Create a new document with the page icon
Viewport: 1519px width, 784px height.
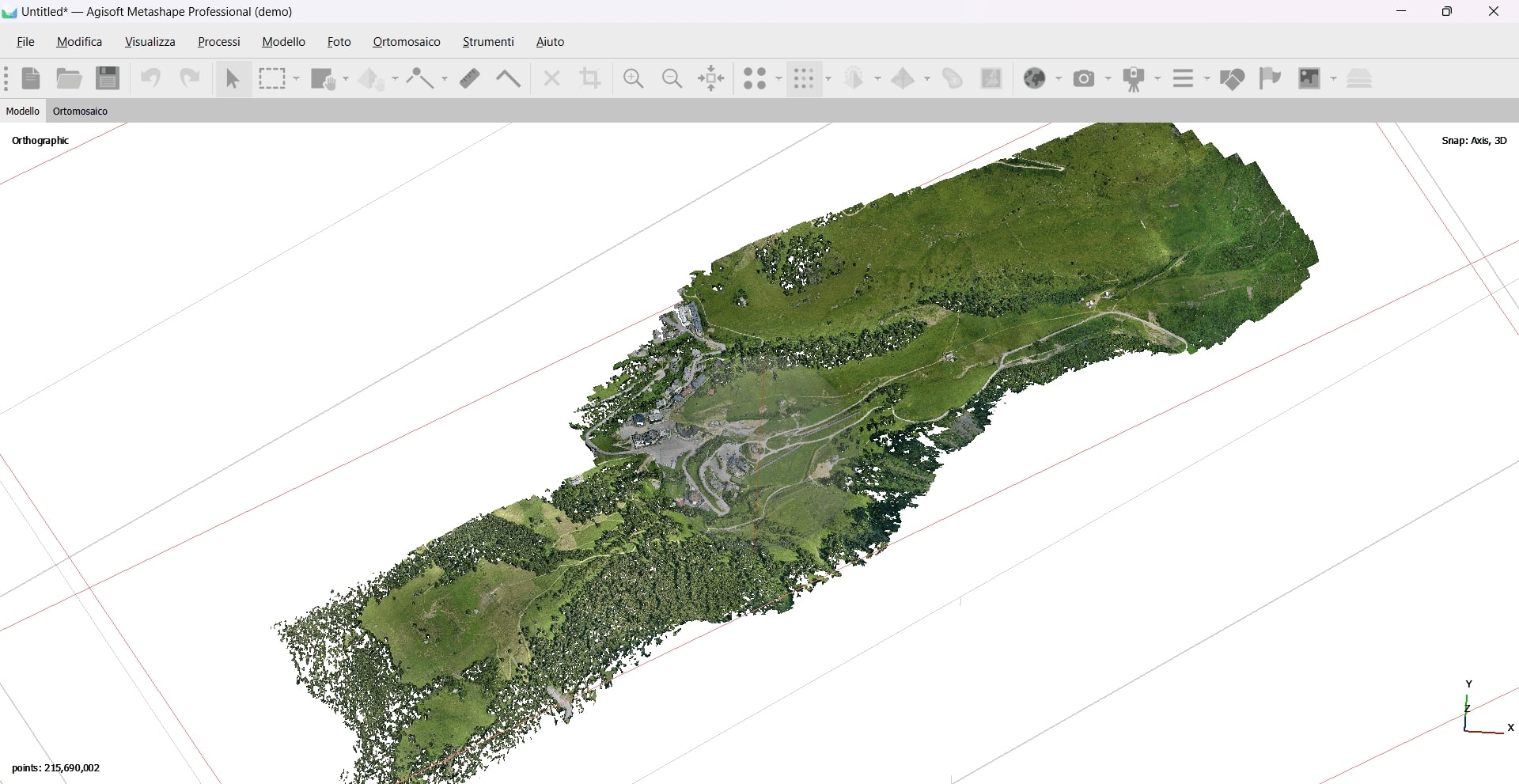31,78
